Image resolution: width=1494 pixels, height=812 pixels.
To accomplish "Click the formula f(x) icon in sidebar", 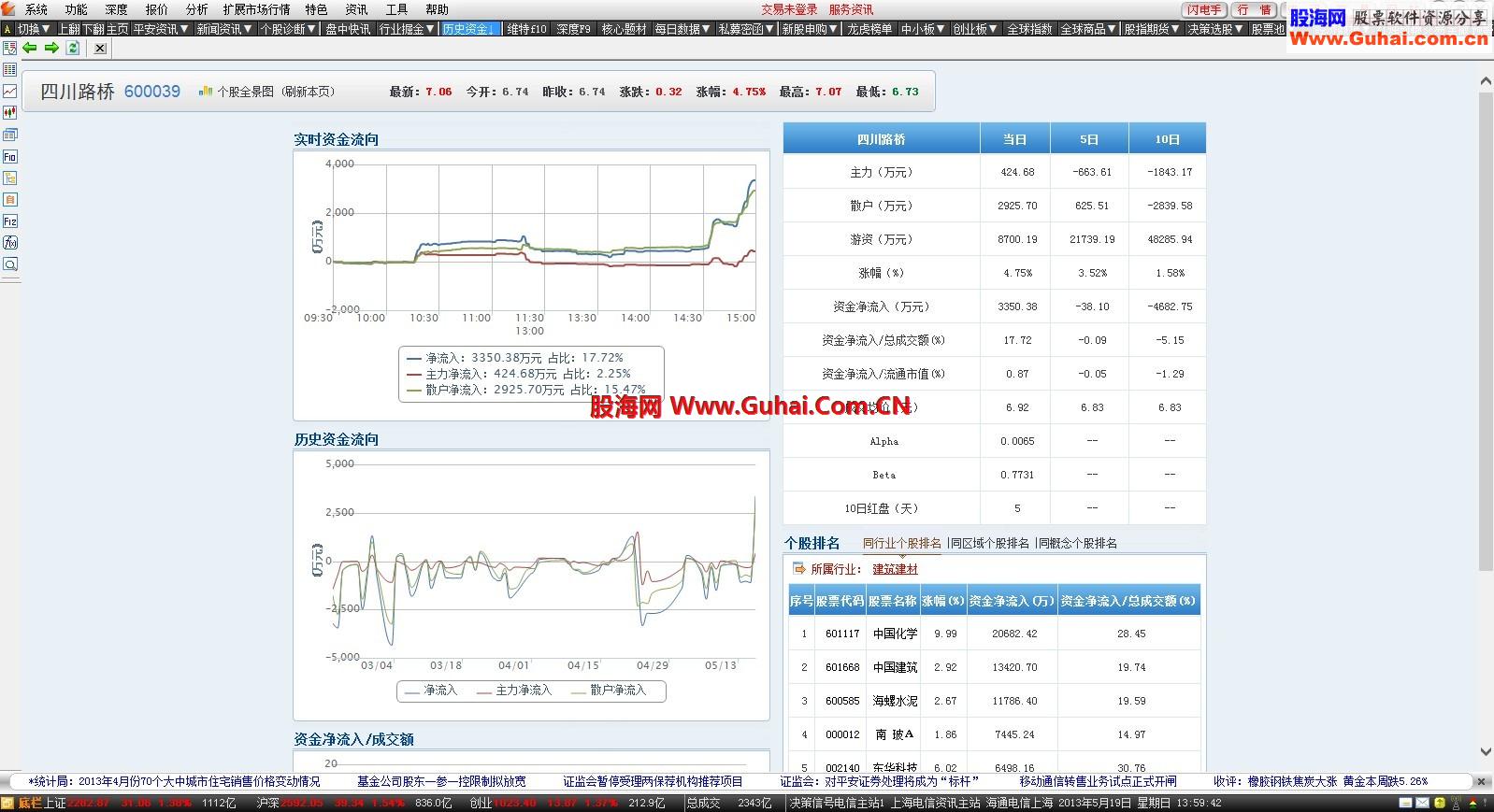I will click(9, 243).
